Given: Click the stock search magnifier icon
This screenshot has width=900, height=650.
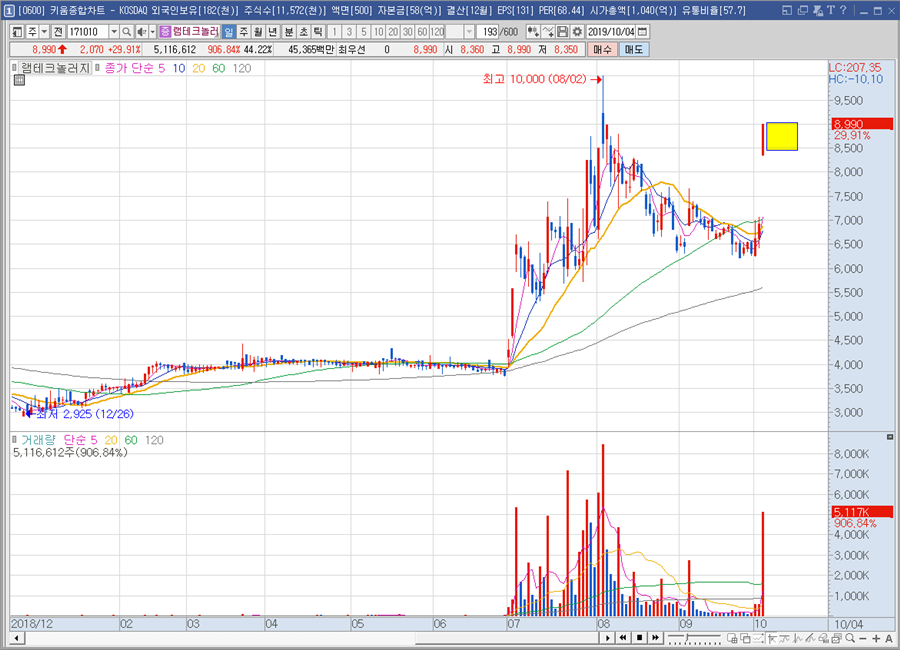Looking at the screenshot, I should pyautogui.click(x=126, y=32).
